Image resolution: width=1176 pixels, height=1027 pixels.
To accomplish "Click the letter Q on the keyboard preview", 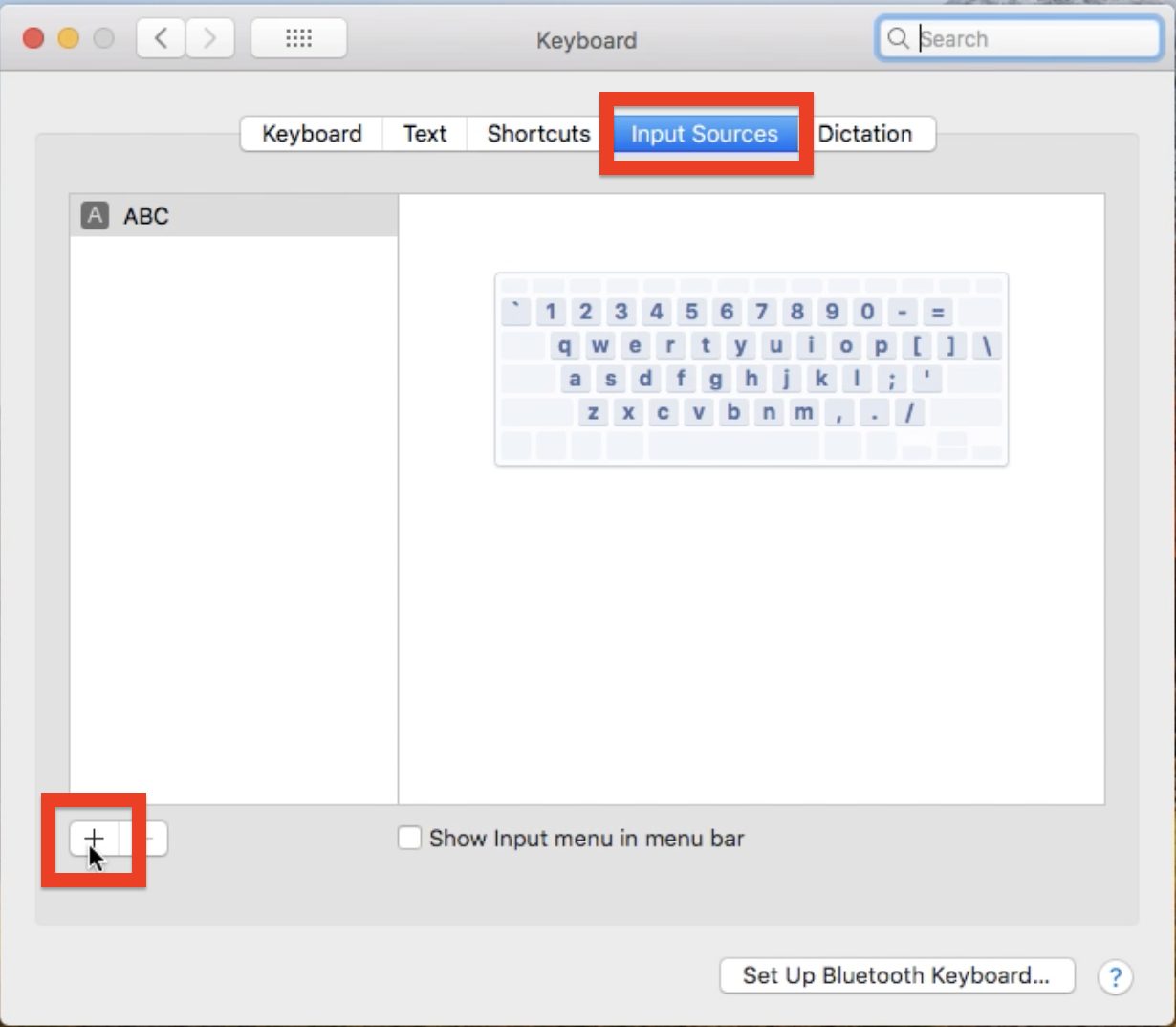I will tap(564, 345).
